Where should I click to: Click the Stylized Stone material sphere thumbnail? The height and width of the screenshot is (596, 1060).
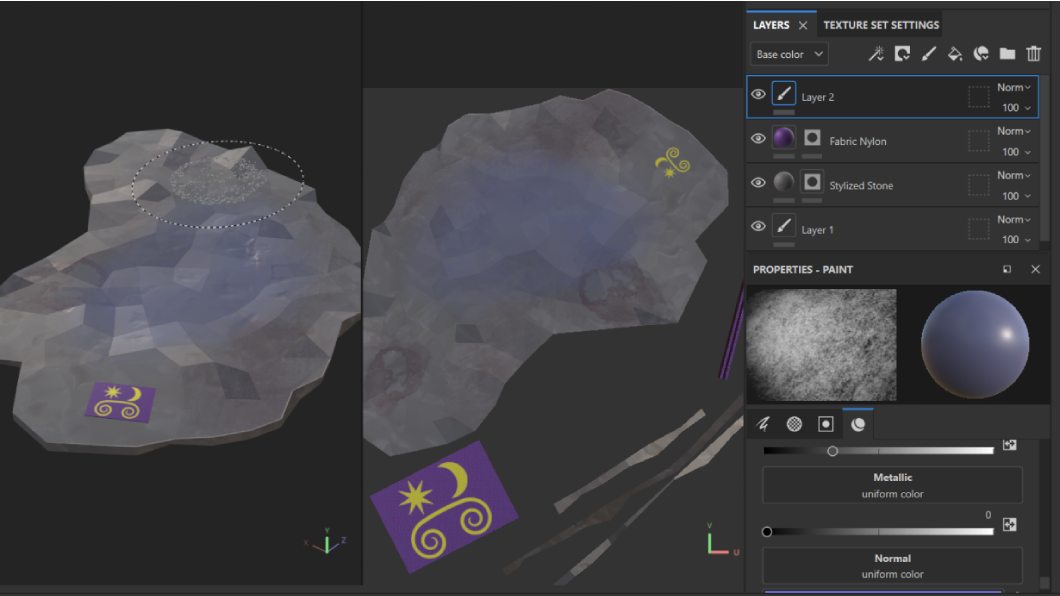pyautogui.click(x=784, y=182)
